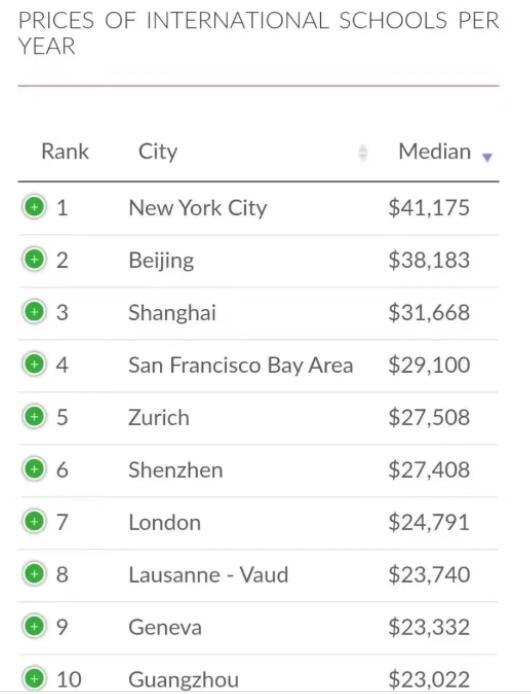Click the City column sort arrows
The width and height of the screenshot is (531, 694).
coord(363,153)
